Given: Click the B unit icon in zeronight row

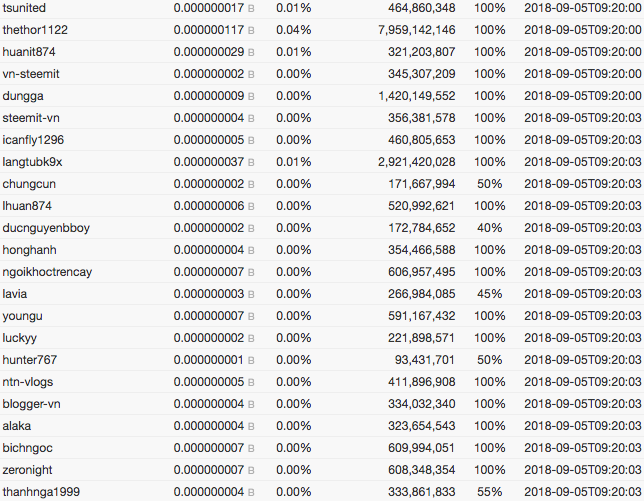Looking at the screenshot, I should click(251, 471).
